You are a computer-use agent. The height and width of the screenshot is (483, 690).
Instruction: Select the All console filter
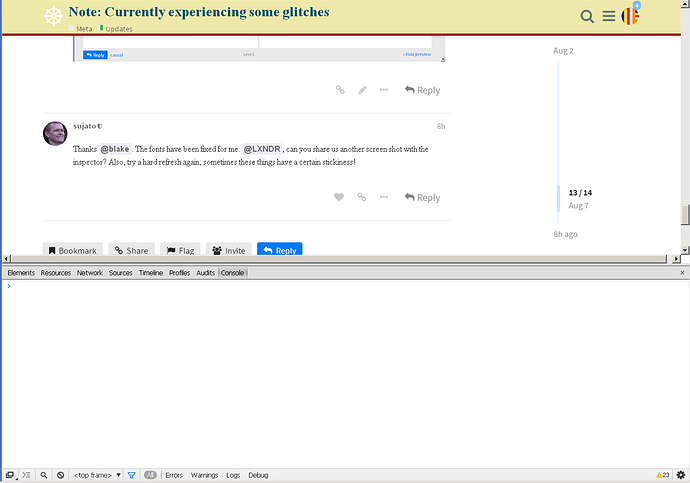150,475
